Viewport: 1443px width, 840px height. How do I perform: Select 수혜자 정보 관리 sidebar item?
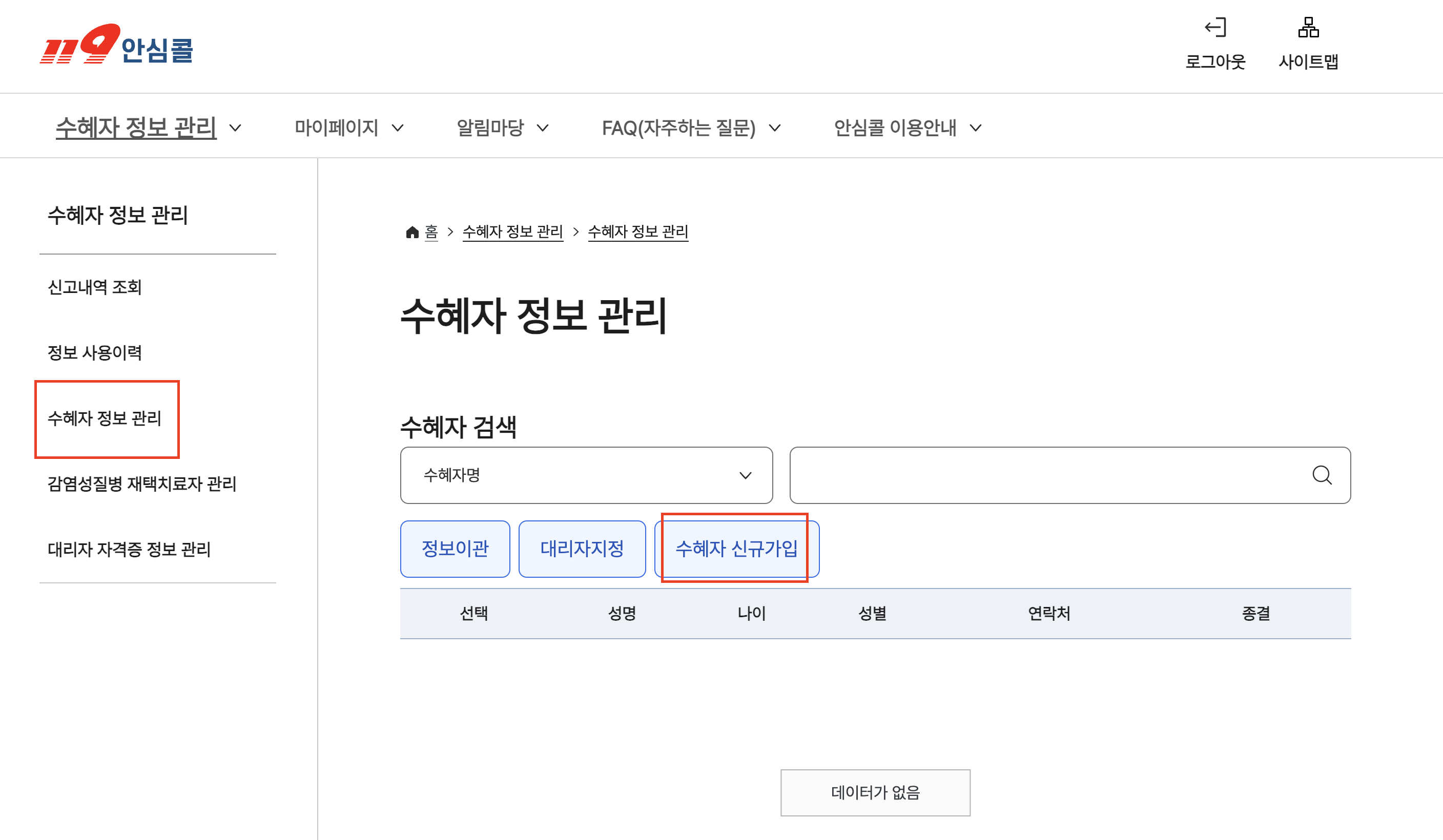click(x=104, y=418)
